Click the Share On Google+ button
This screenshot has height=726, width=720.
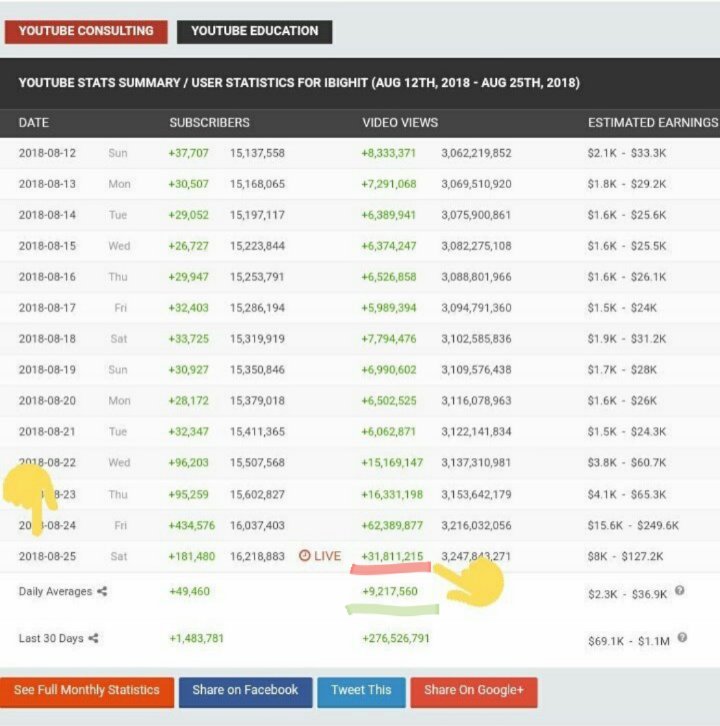474,692
